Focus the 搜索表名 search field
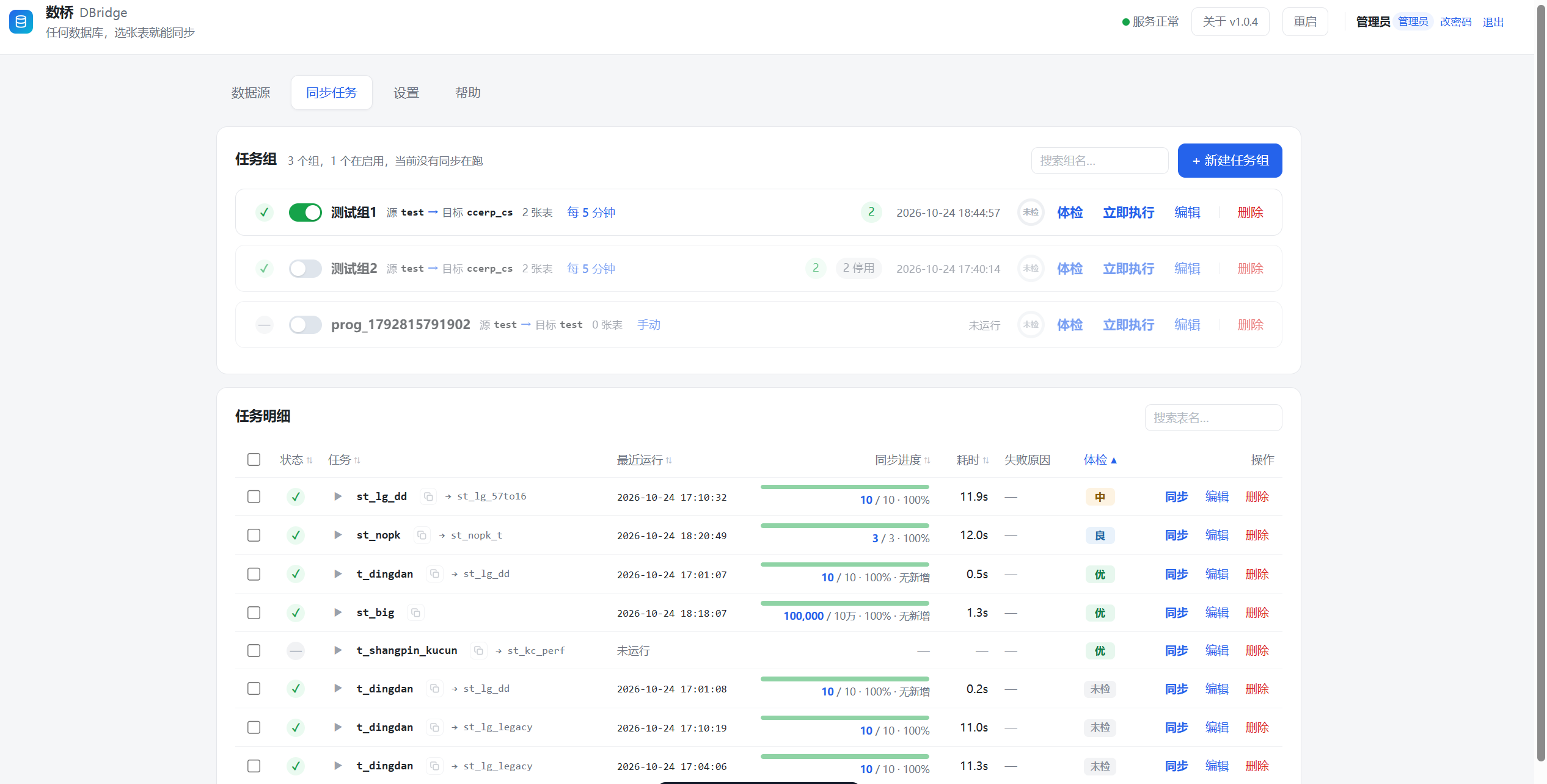The width and height of the screenshot is (1547, 784). click(1213, 418)
